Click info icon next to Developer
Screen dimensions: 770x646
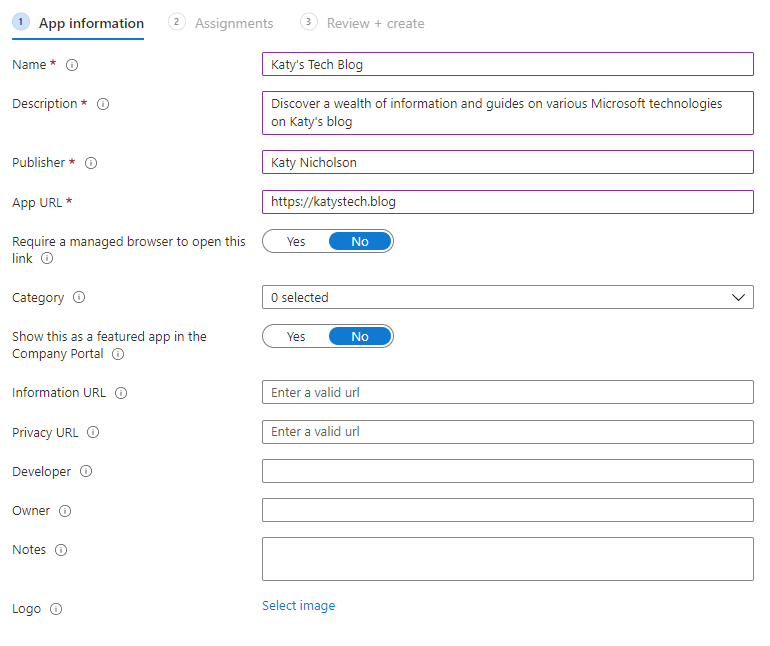[x=86, y=472]
